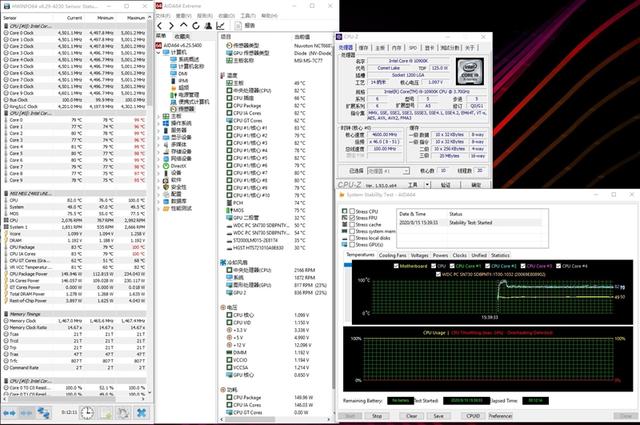Screen dimensions: 640x425
Task: Click Stress GPU(s) monitor icon
Action: (x=344, y=245)
